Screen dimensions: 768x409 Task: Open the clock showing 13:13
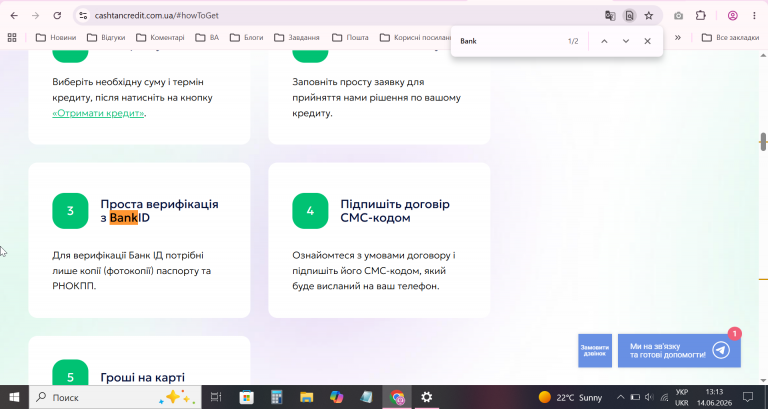pos(714,397)
